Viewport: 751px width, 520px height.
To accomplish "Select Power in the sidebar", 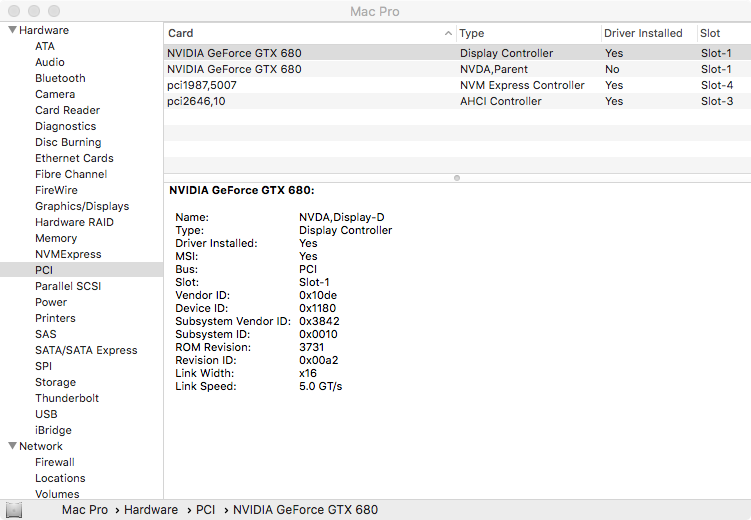I will (51, 302).
